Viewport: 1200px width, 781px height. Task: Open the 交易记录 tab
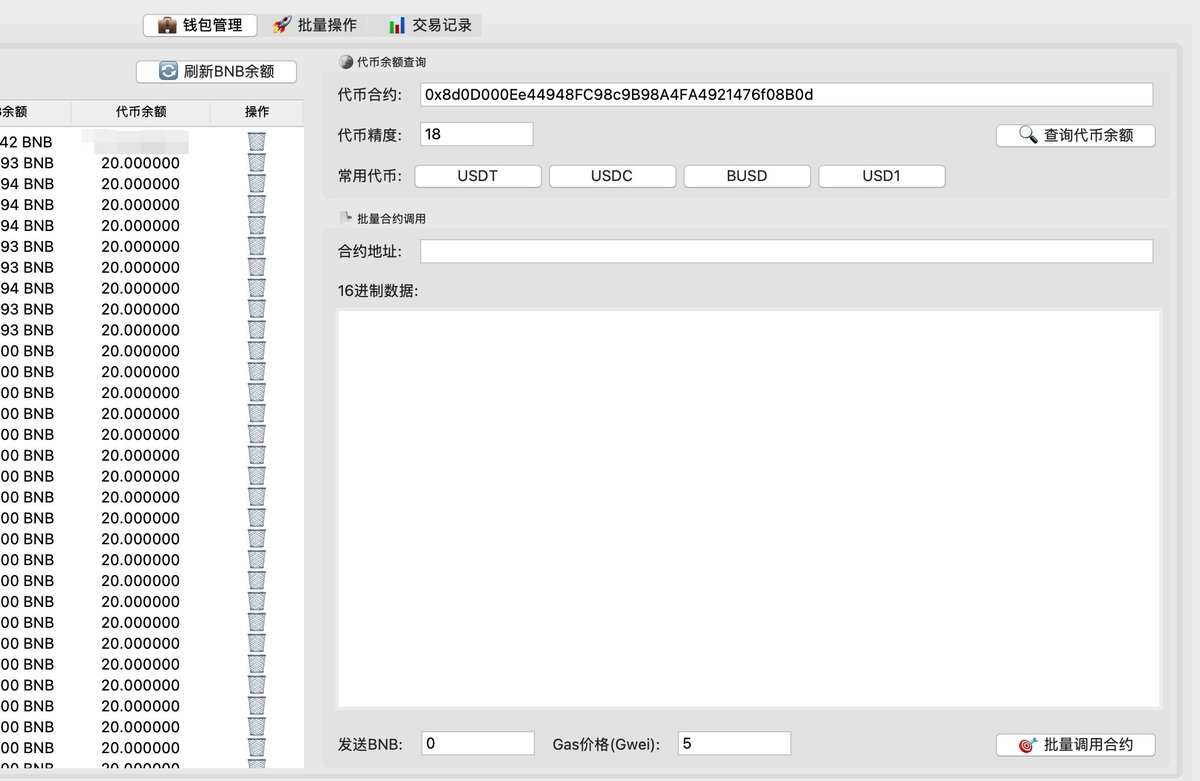pos(430,25)
